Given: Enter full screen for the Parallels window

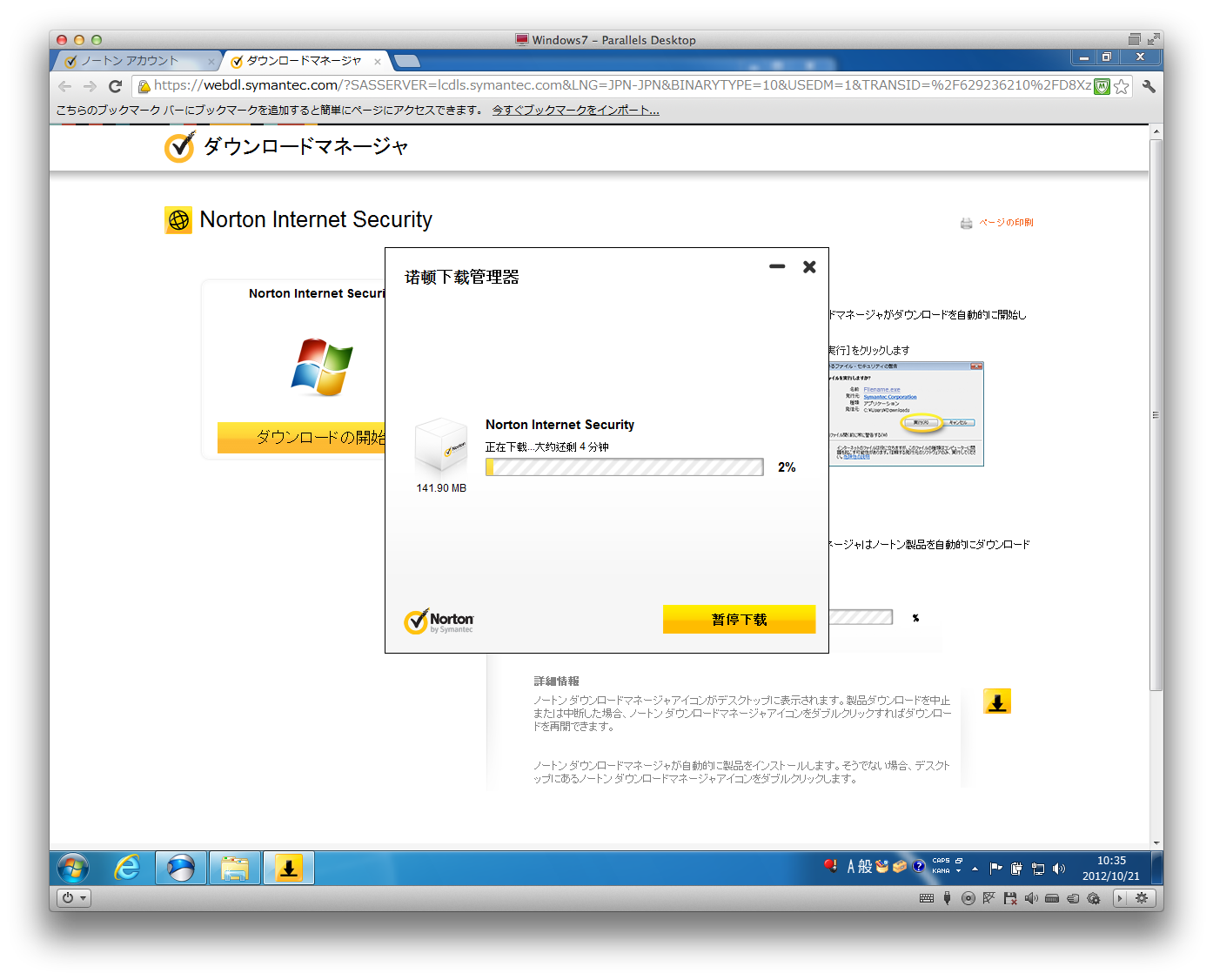Looking at the screenshot, I should tap(1153, 39).
